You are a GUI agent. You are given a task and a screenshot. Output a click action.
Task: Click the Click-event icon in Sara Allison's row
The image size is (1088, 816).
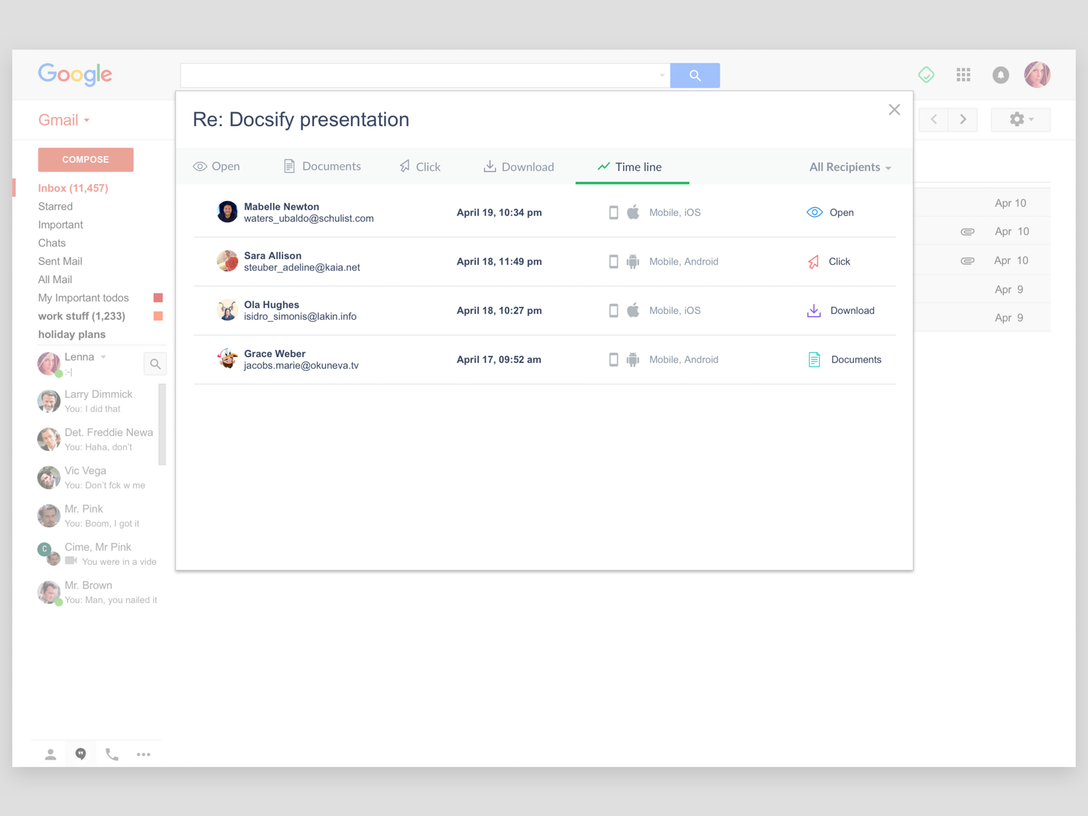coord(813,262)
